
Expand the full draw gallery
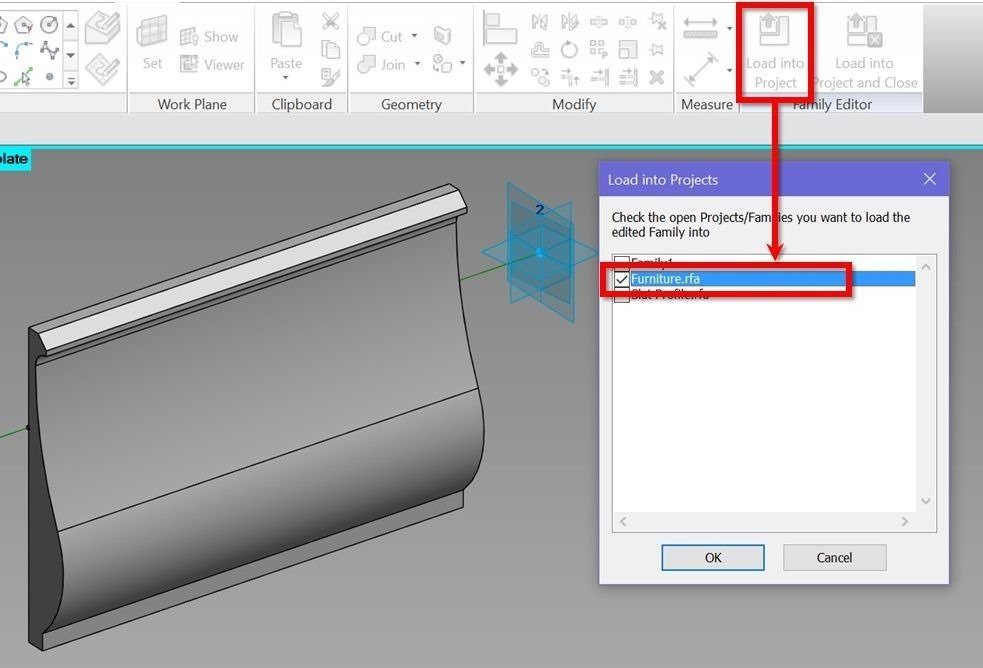pos(71,80)
